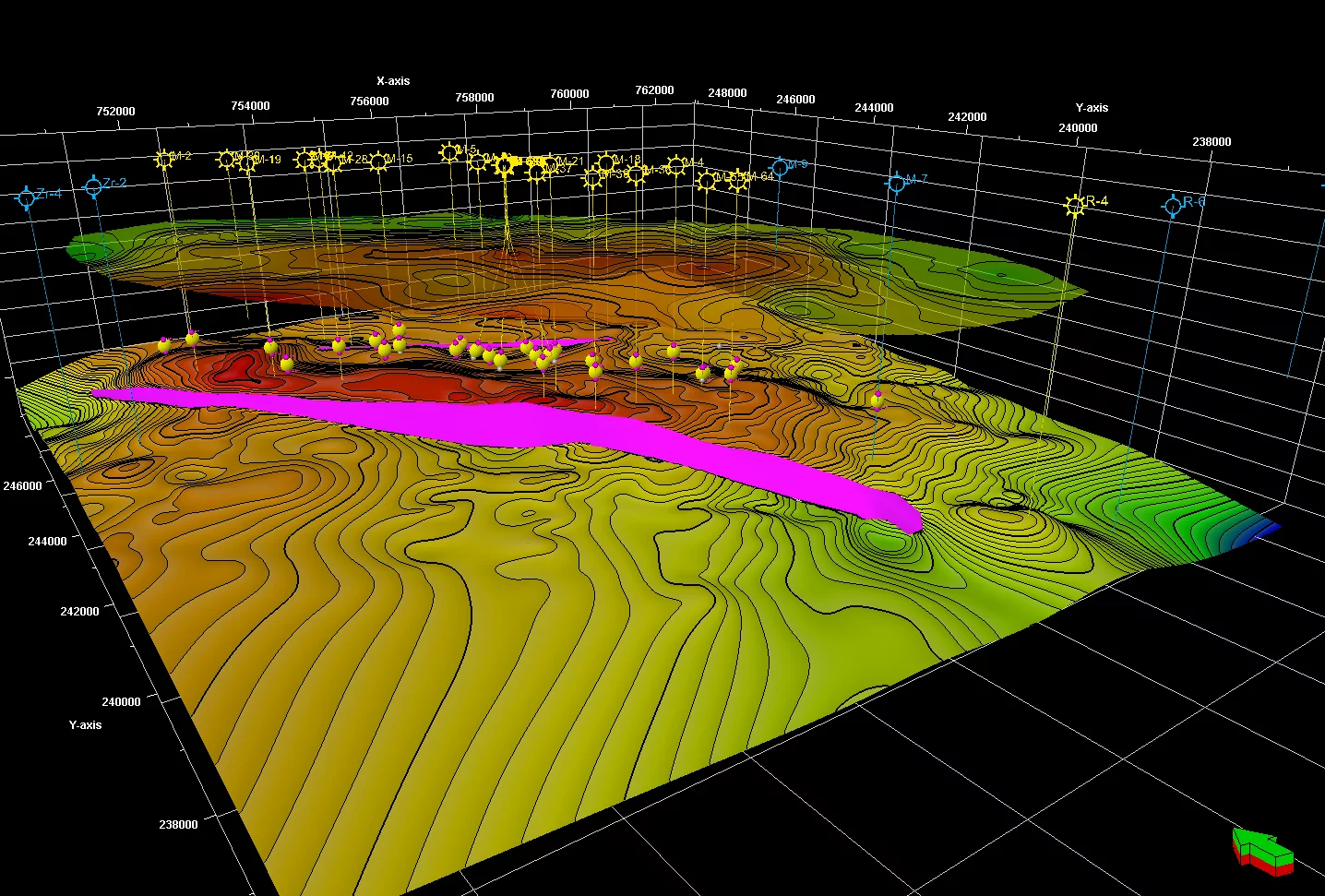Click the top-right 240000 tick value

pyautogui.click(x=1078, y=128)
